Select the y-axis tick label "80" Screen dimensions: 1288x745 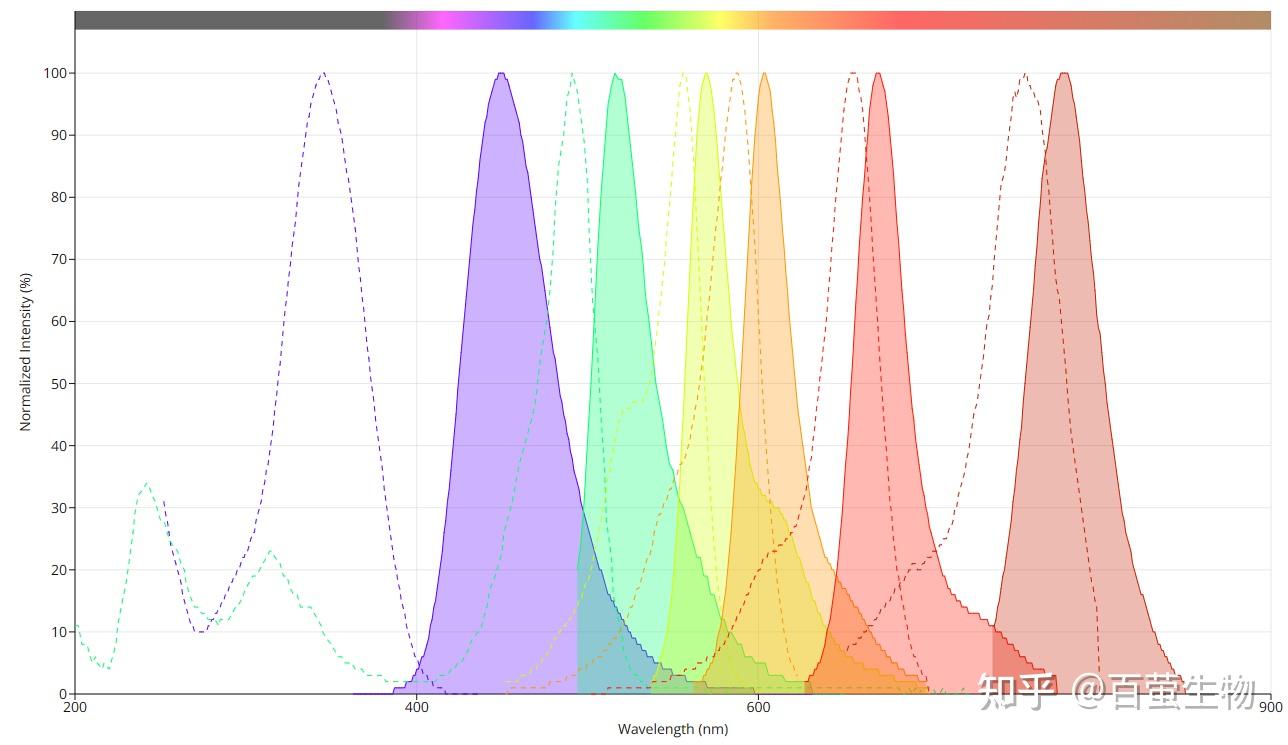[58, 197]
